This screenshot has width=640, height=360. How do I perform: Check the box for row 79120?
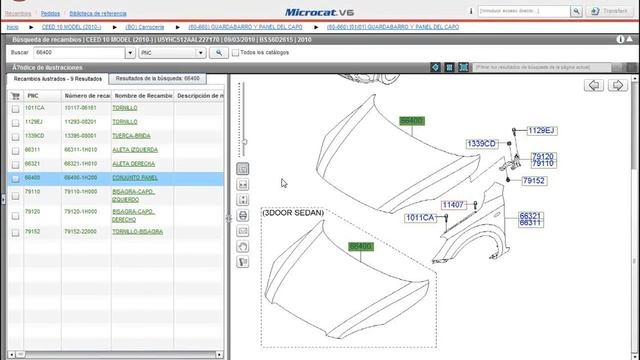[x=16, y=216]
